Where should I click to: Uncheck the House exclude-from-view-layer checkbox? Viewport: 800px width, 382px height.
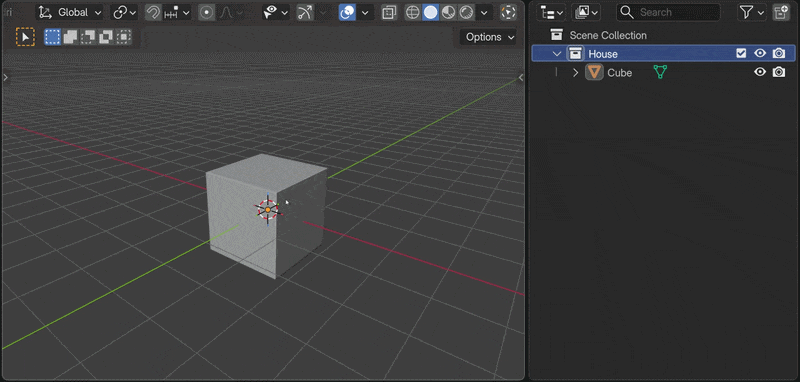click(x=741, y=53)
